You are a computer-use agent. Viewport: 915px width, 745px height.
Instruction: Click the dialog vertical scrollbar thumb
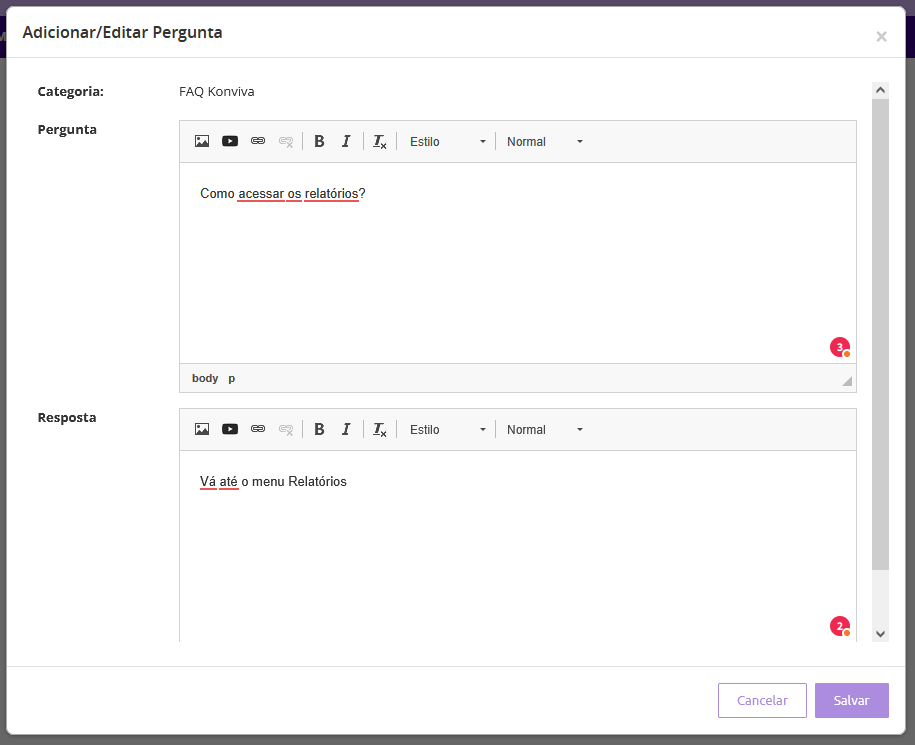click(x=880, y=330)
